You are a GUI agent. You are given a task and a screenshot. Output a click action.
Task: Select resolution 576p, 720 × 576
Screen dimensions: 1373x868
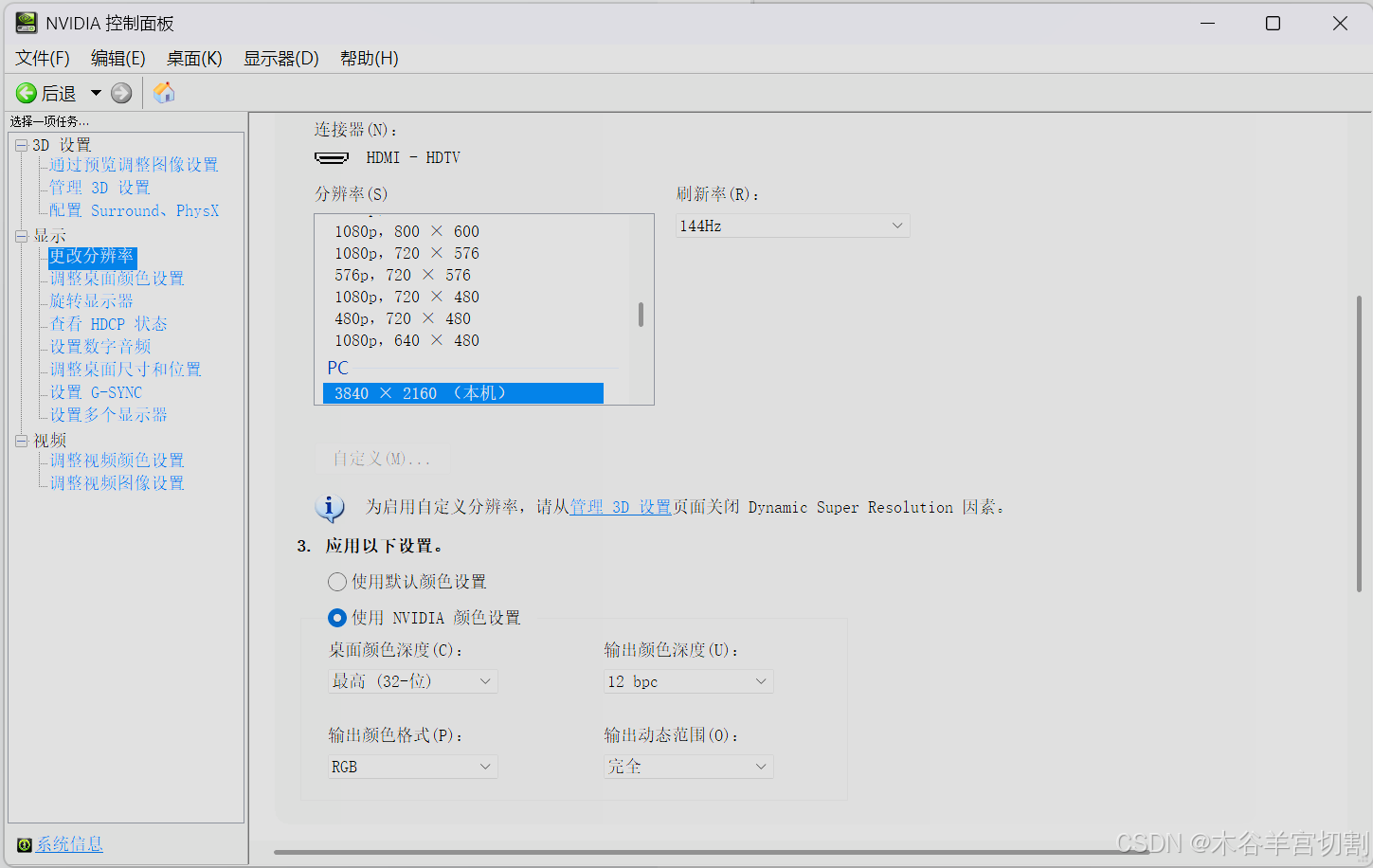pyautogui.click(x=403, y=275)
